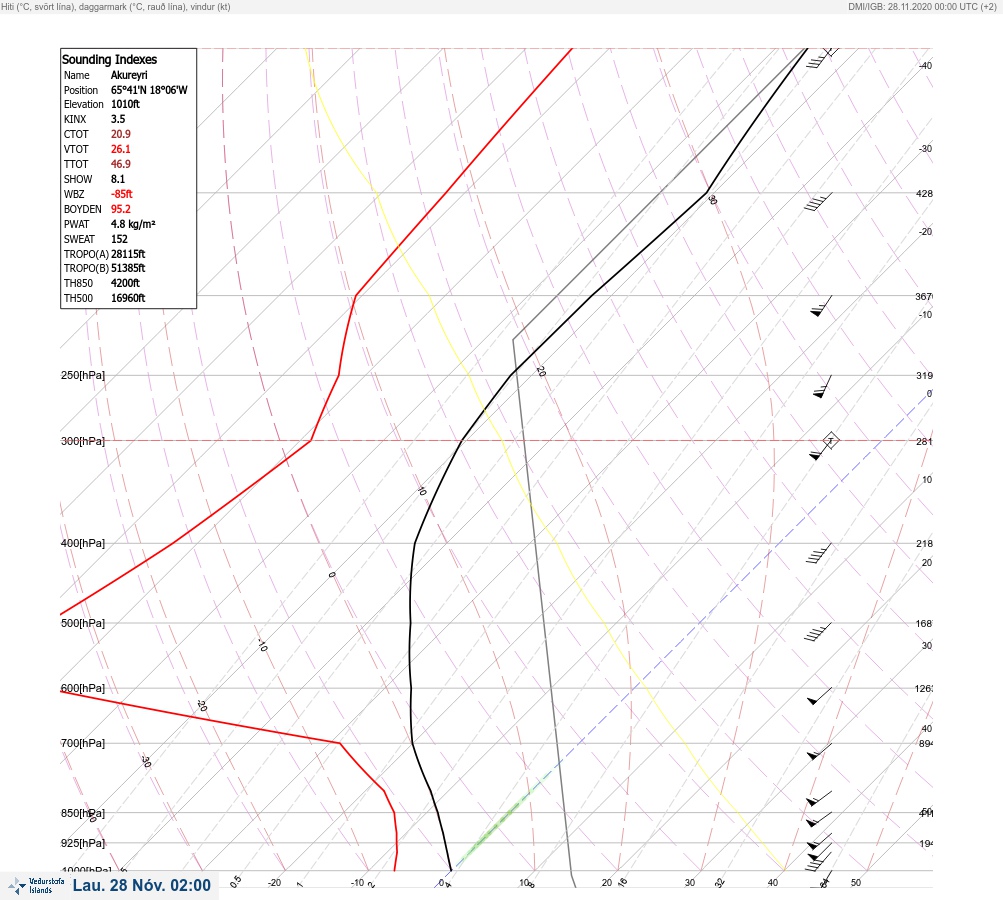Screen dimensions: 1003x900
Task: Click the 925[hPa] pressure label
Action: coord(83,843)
